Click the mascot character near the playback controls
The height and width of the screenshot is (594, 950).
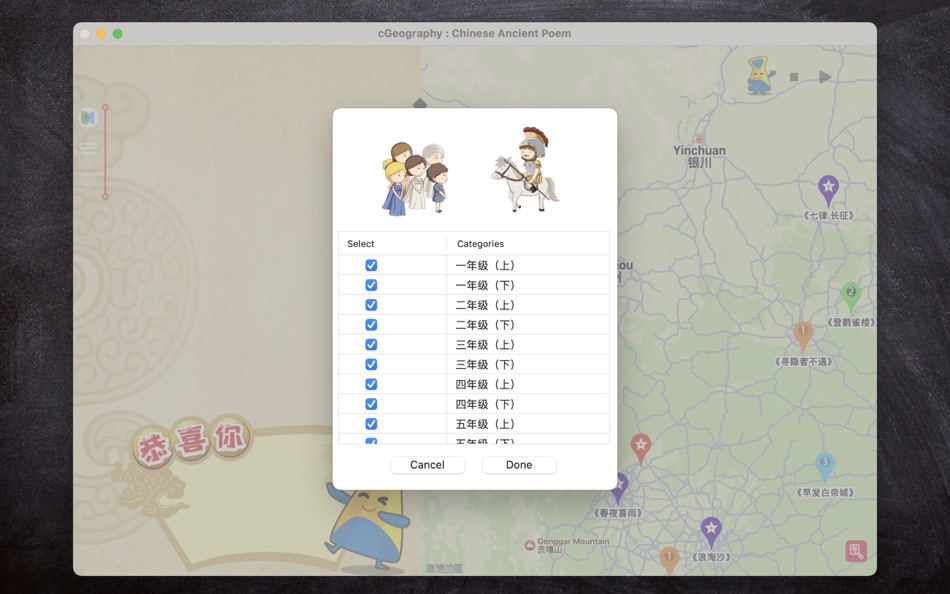point(757,76)
